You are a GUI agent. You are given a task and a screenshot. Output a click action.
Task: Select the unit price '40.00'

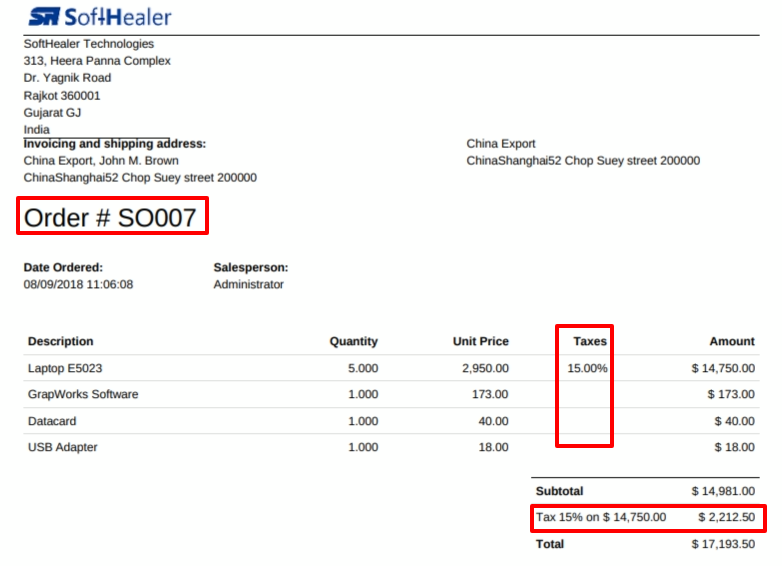point(494,421)
